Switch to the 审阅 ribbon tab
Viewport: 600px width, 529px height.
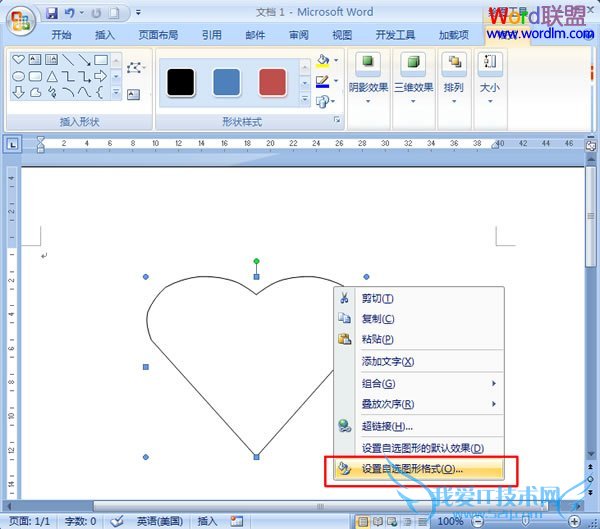coord(298,35)
